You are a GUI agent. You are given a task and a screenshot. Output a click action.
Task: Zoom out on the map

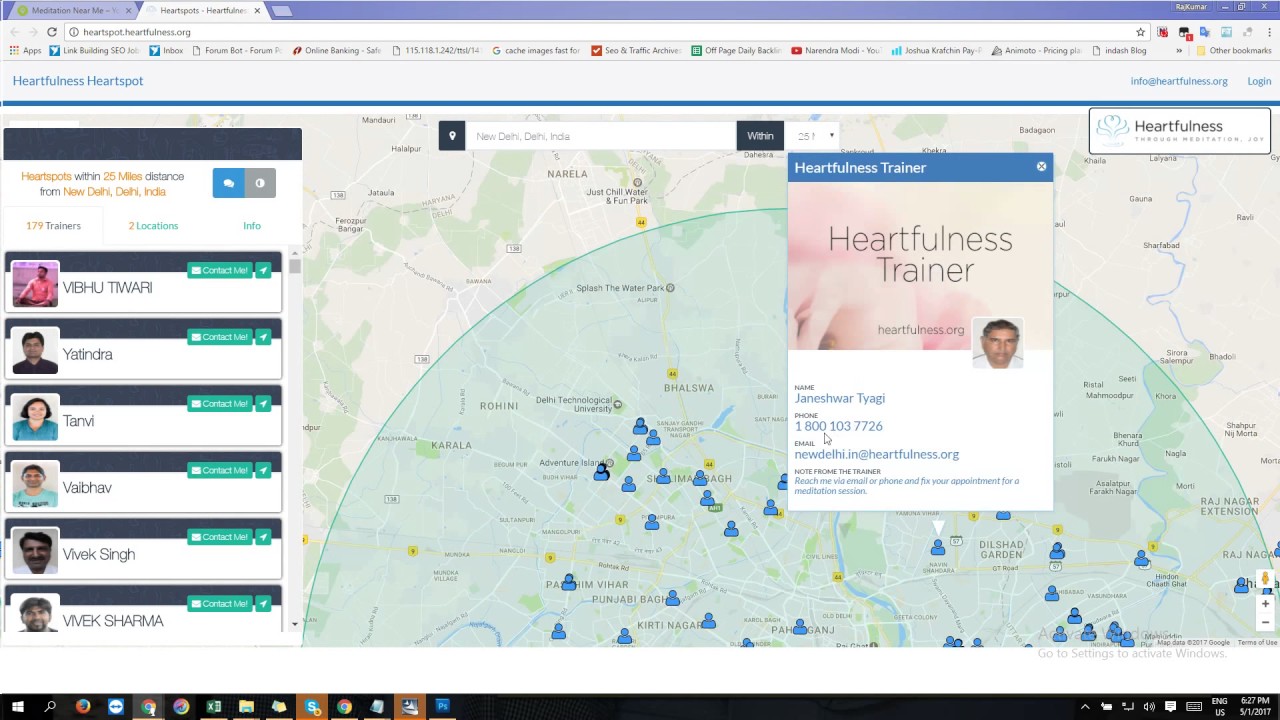[1265, 622]
